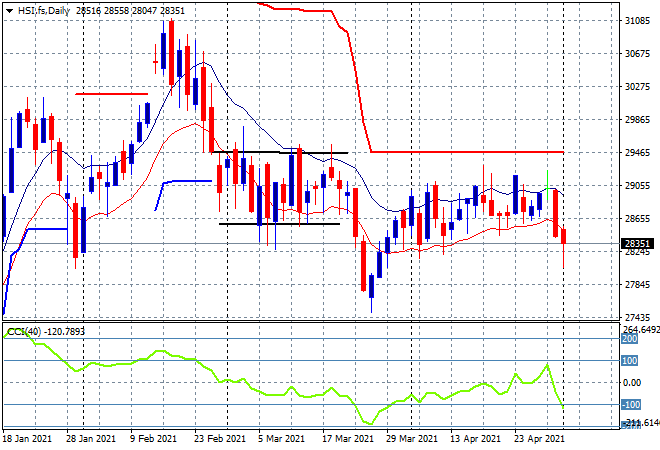Click the 31085 price axis label
The height and width of the screenshot is (450, 660).
[637, 21]
